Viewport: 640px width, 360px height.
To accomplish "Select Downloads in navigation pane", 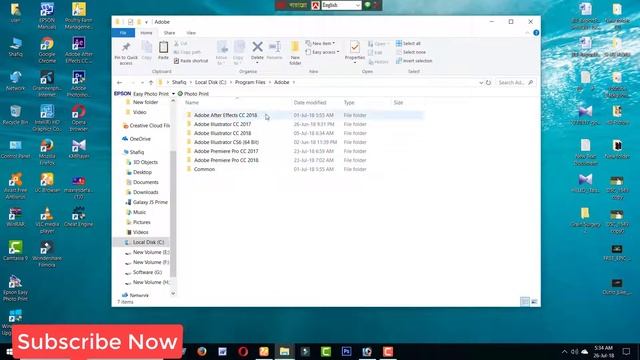I will pos(145,192).
